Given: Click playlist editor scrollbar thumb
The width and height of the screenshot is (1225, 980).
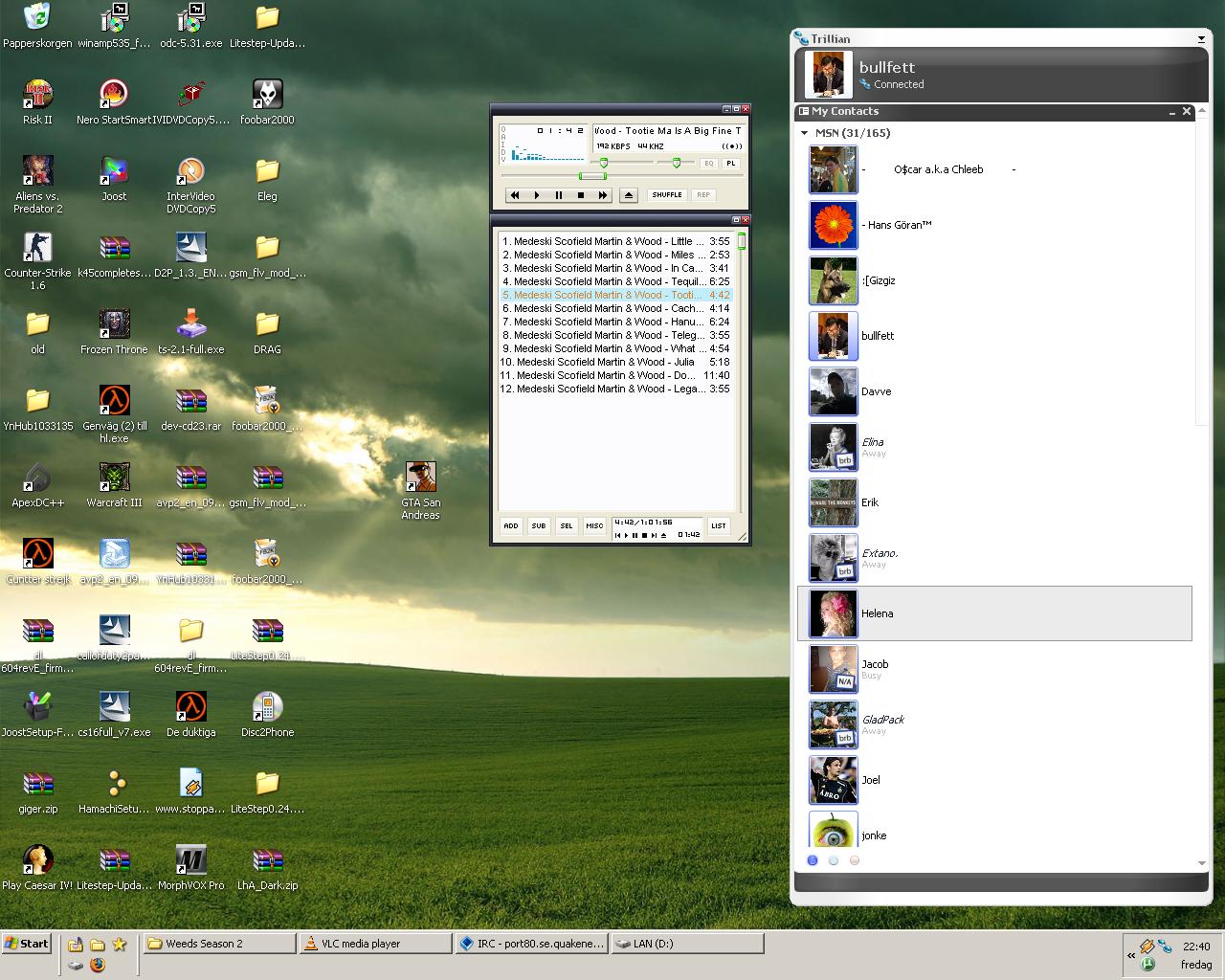Looking at the screenshot, I should tap(741, 241).
